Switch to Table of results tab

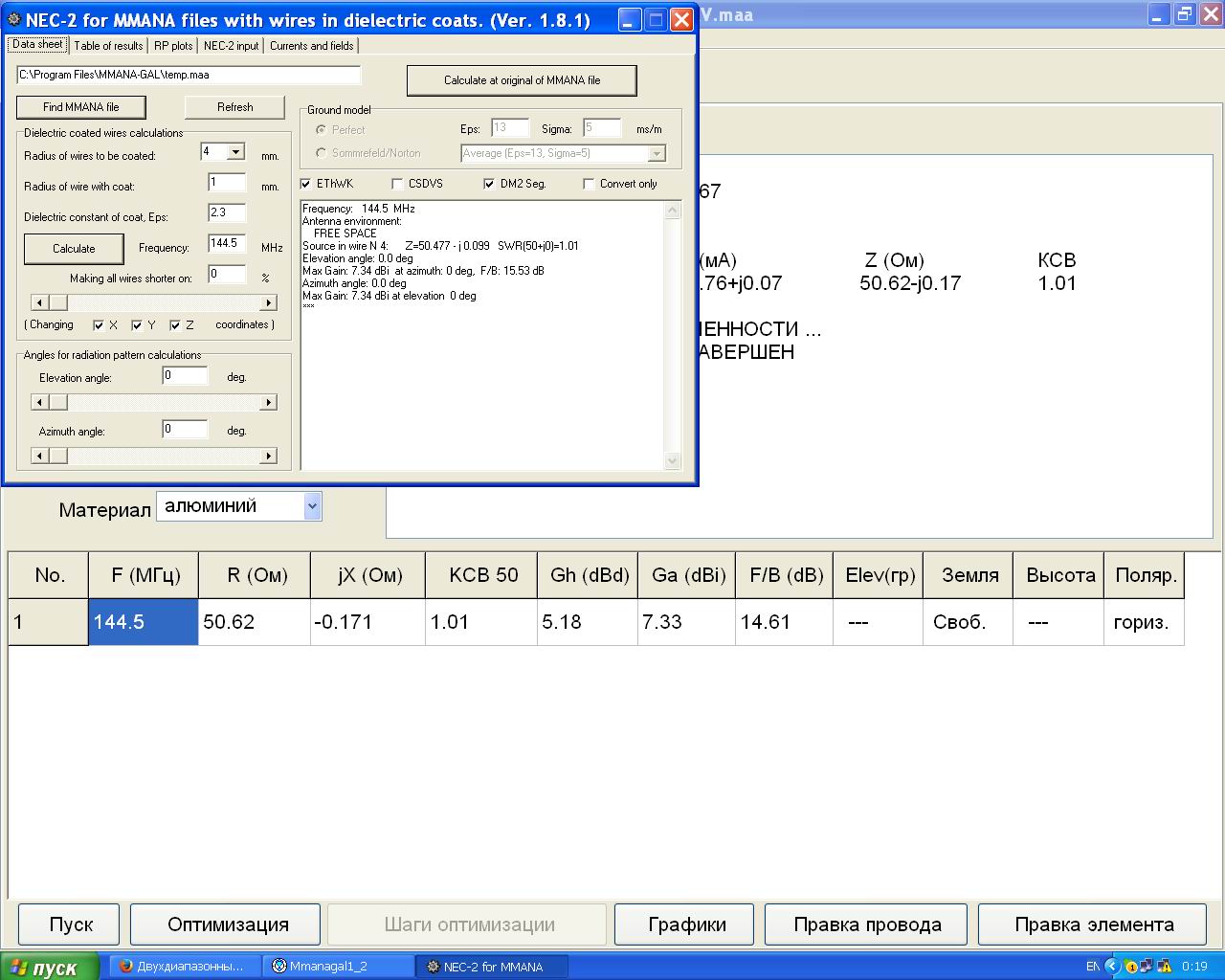point(108,46)
